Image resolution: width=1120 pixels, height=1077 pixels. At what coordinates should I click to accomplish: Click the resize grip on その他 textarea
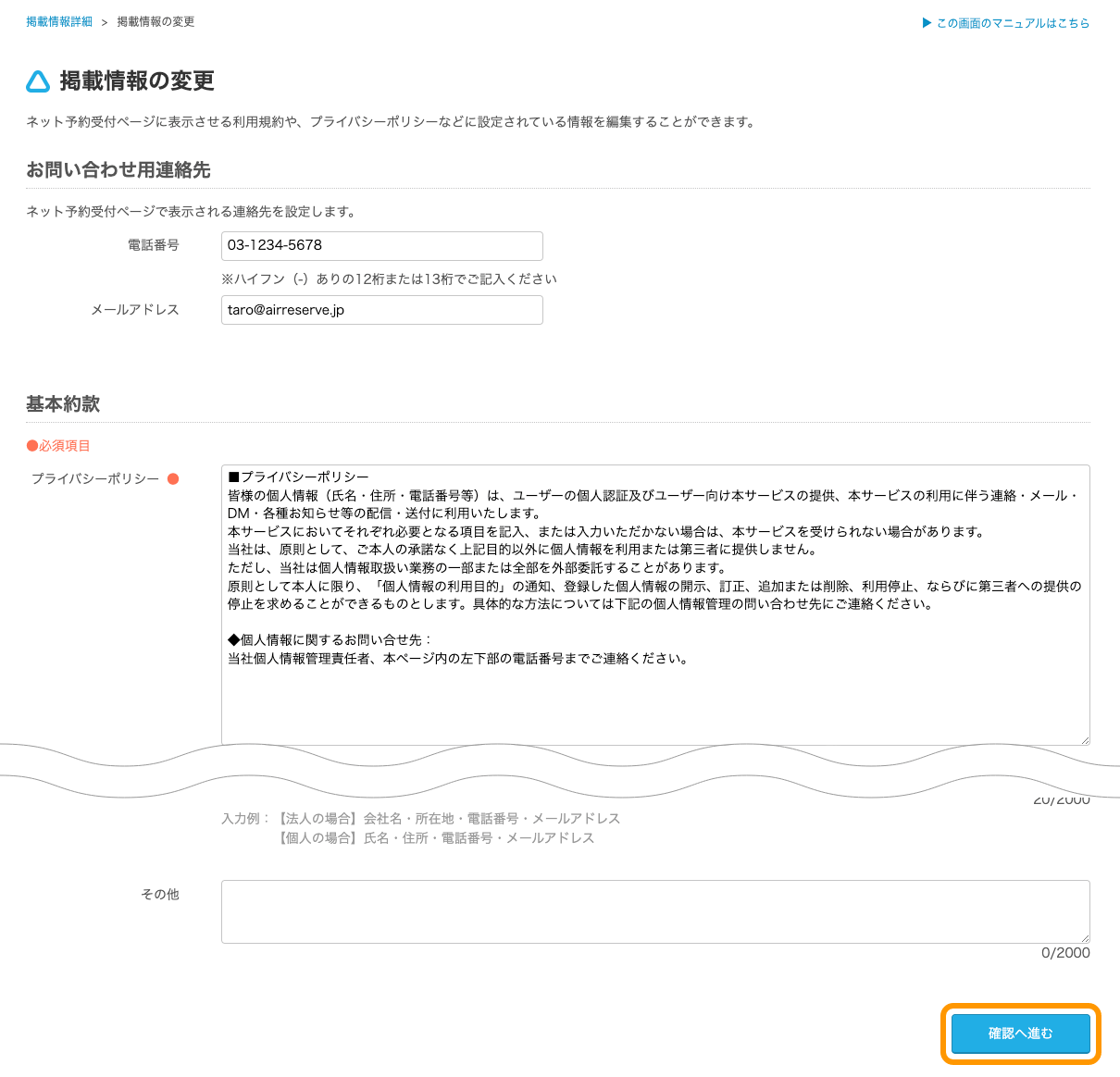coord(1084,937)
